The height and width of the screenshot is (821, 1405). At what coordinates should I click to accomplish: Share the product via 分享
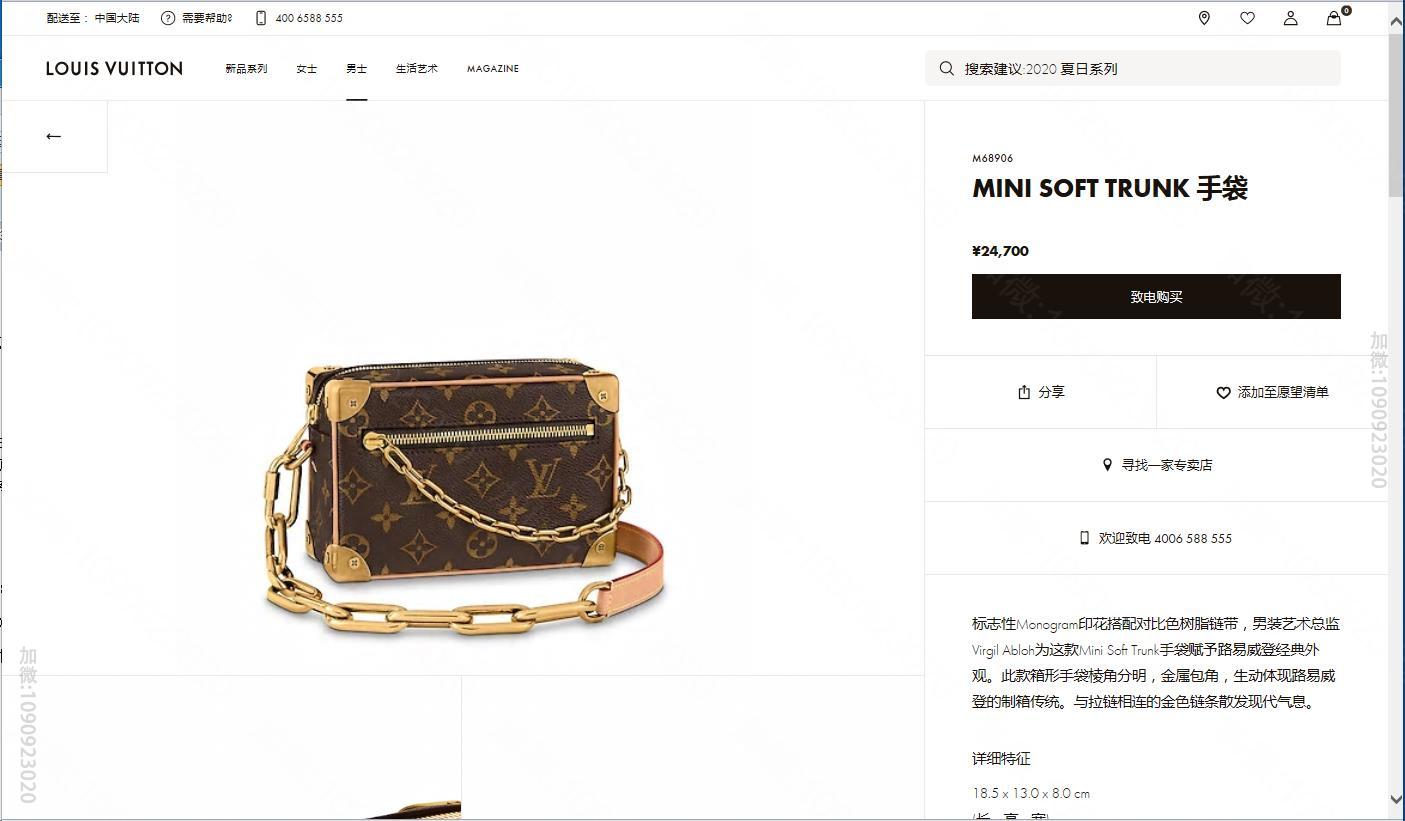point(1041,392)
